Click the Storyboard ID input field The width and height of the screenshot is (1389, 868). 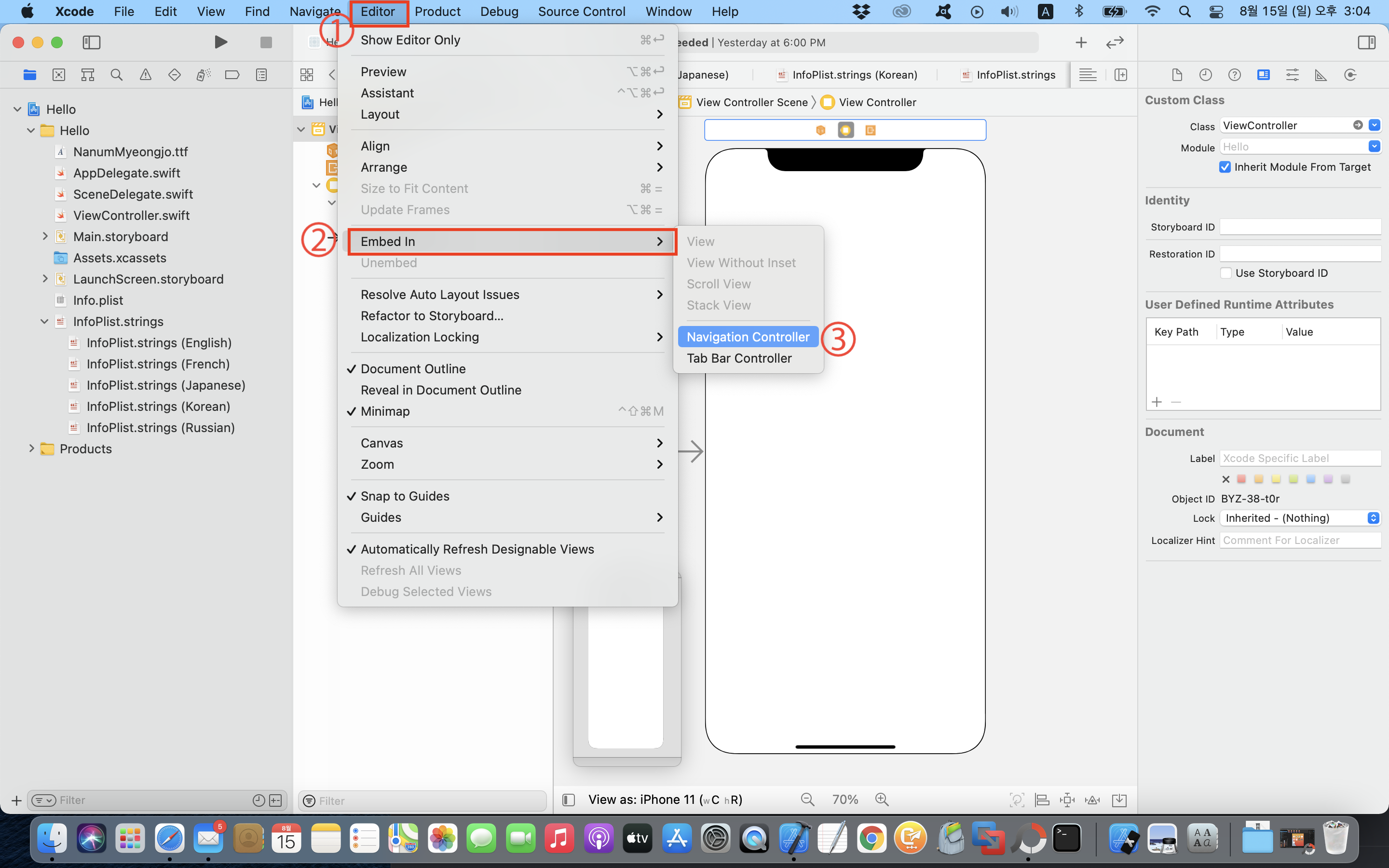(1299, 227)
